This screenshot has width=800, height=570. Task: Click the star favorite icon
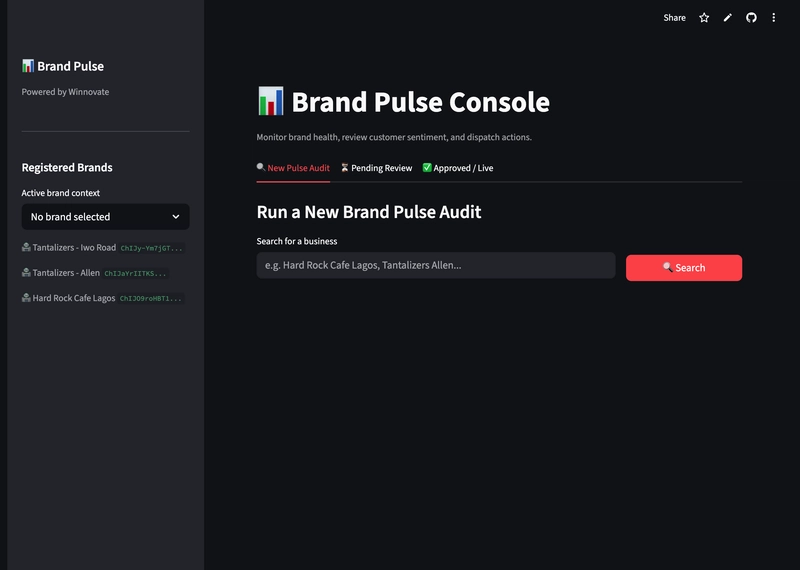704,18
